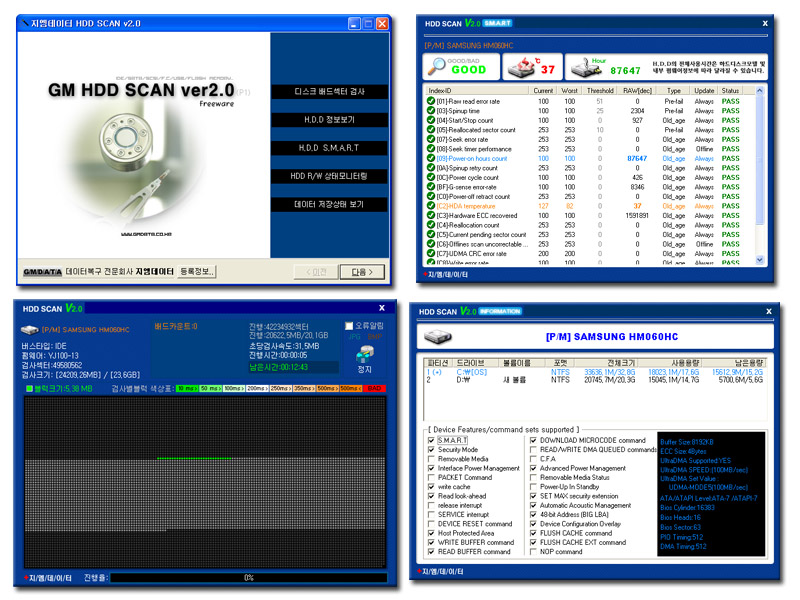Screen dimensions: 800x600
Task: Click the red BAD color legend swatch
Action: (374, 387)
